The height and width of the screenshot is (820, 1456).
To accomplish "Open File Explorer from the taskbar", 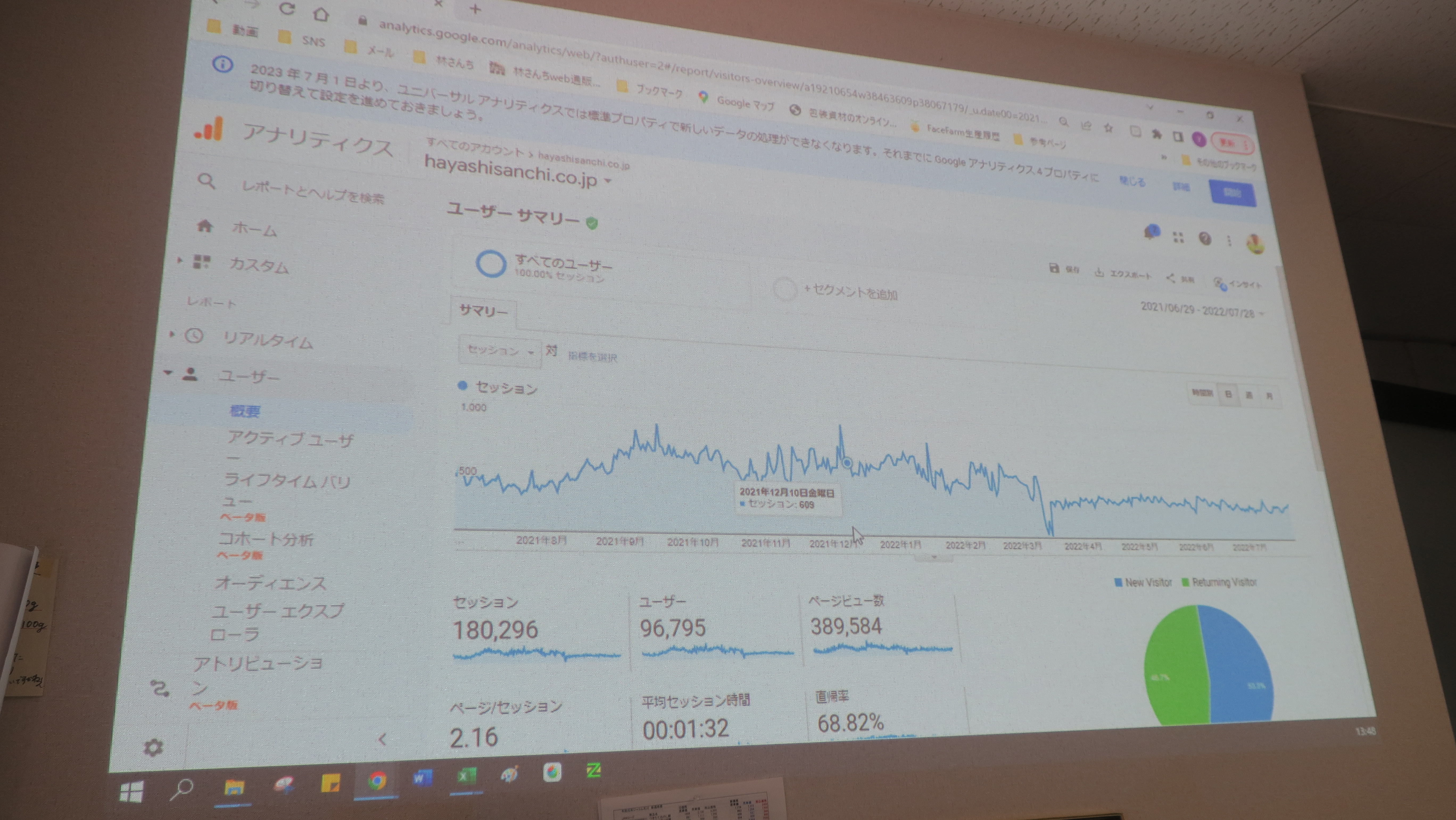I will coord(234,787).
